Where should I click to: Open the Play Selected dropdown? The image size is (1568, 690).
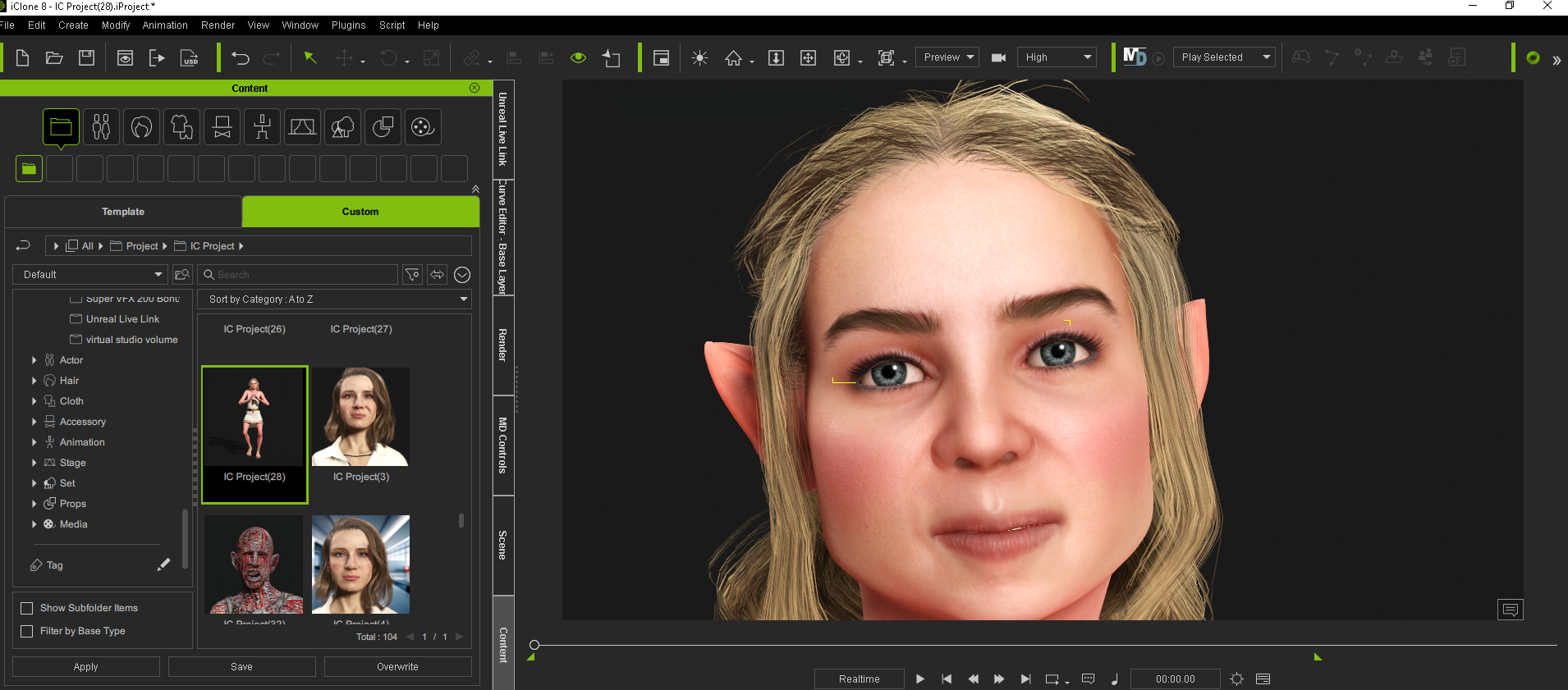(x=1224, y=57)
